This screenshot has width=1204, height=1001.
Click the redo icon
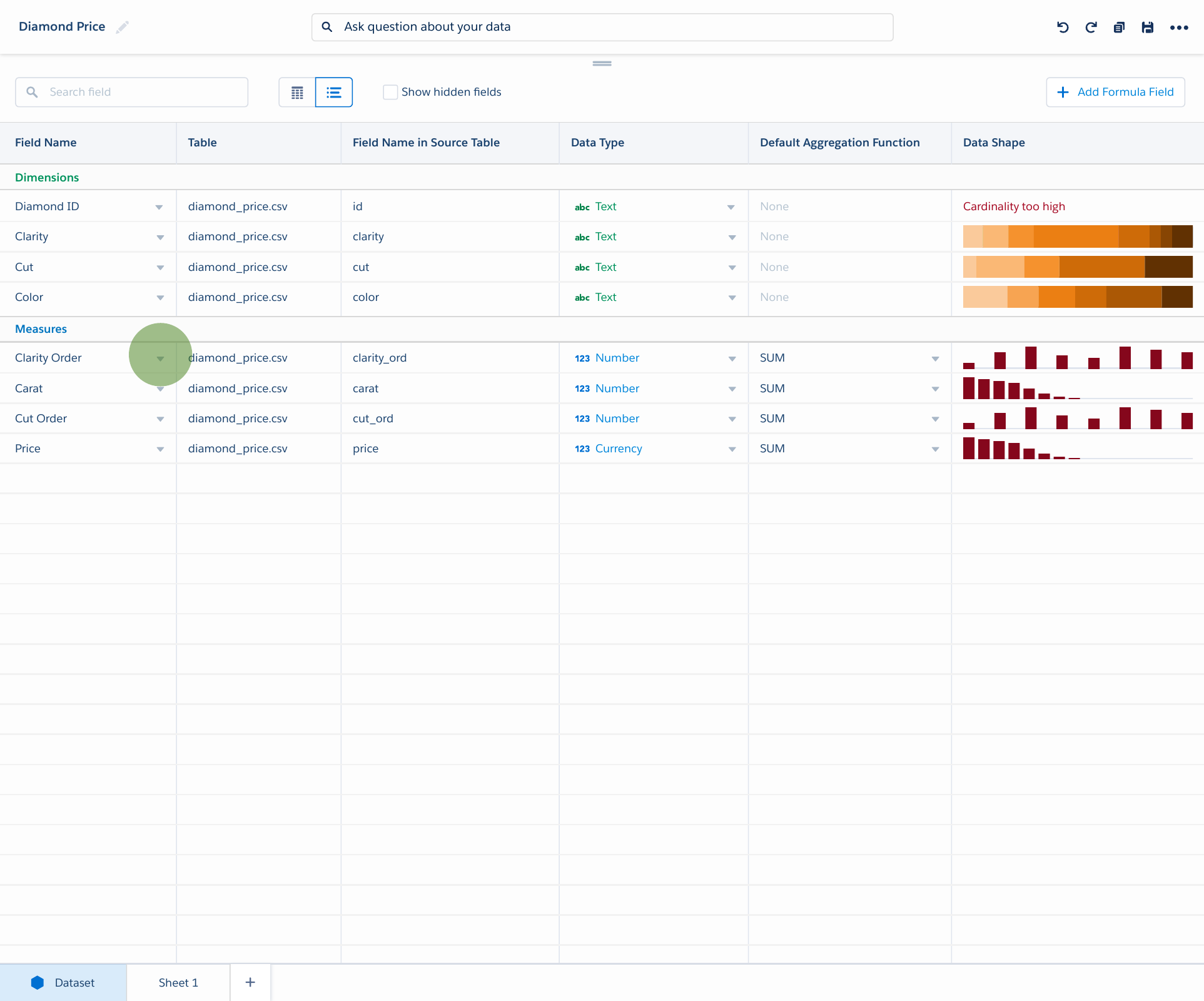pos(1091,27)
